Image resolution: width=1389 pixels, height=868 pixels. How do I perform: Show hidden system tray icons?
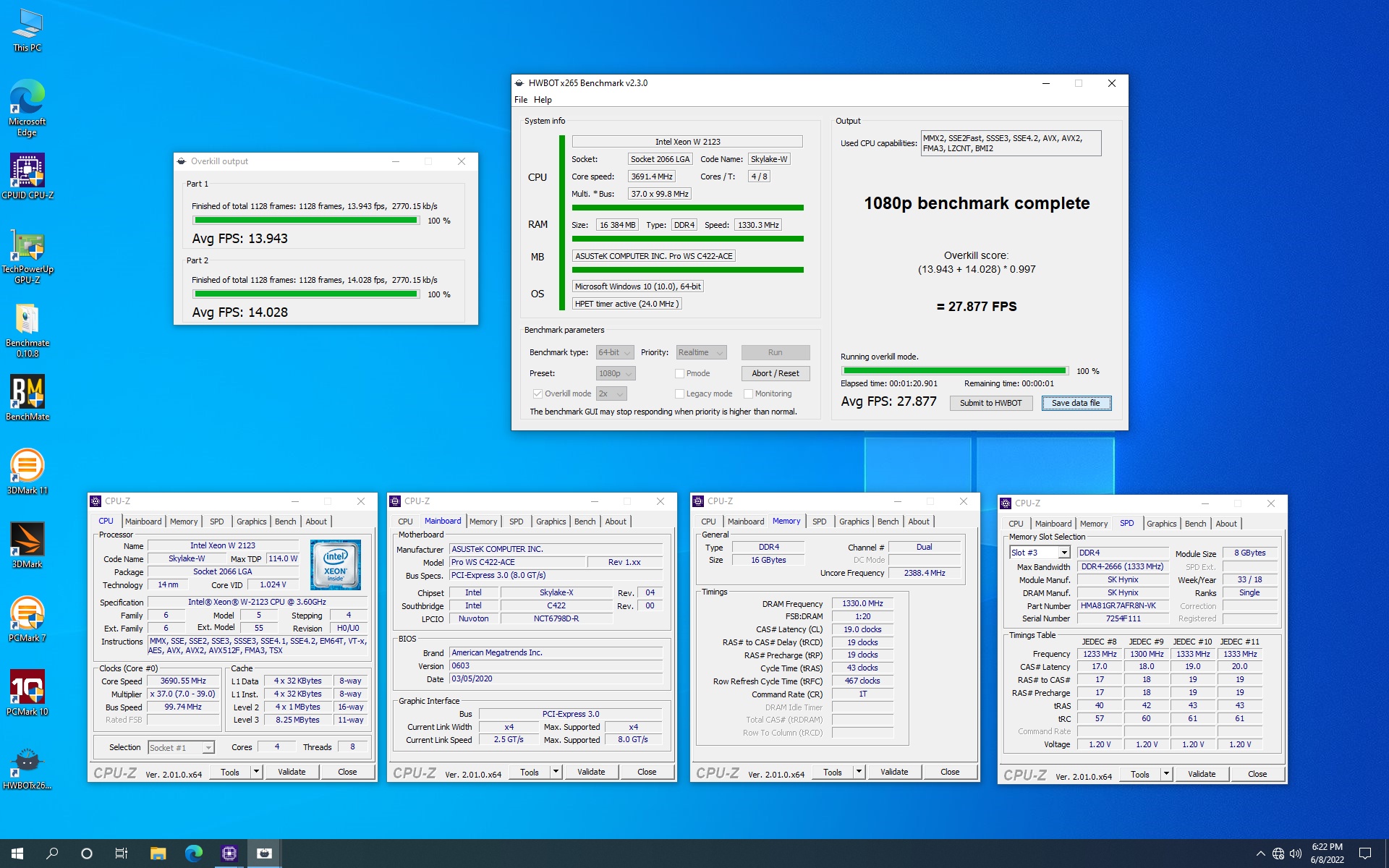(x=1260, y=854)
